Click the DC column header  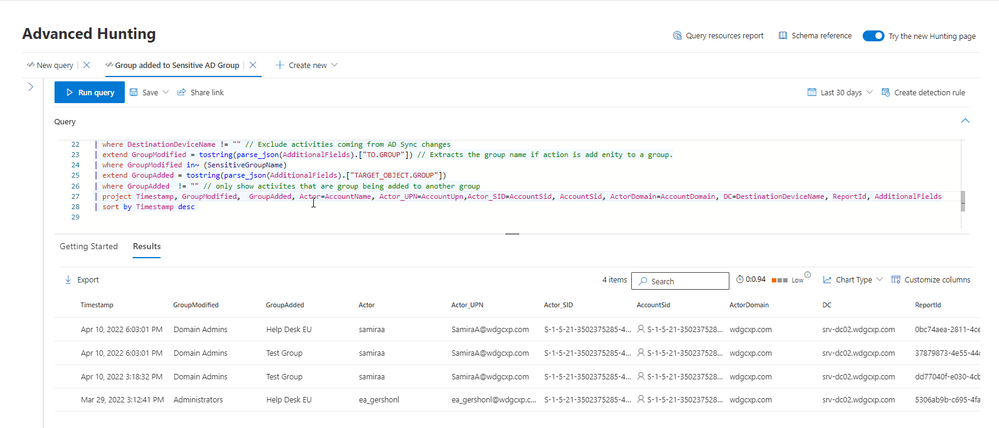tap(827, 305)
